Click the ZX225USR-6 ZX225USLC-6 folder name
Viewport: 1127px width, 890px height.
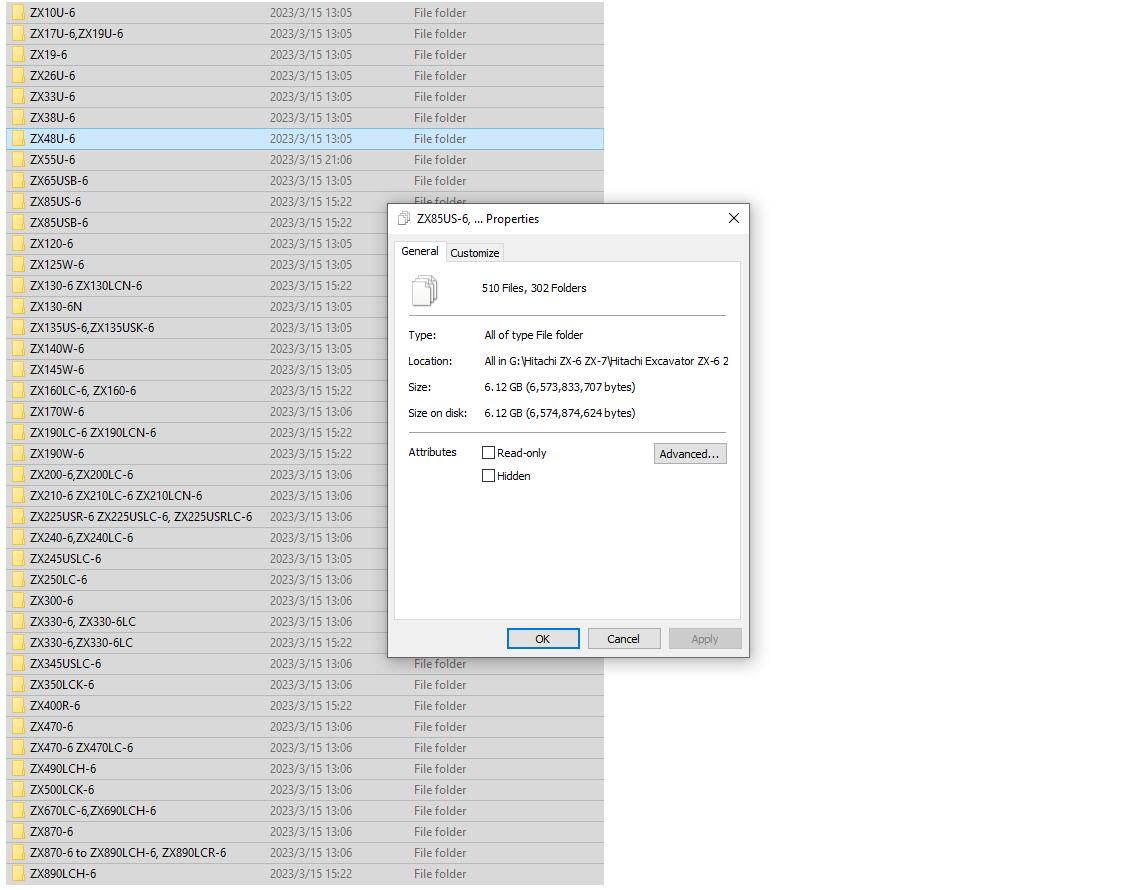(141, 517)
